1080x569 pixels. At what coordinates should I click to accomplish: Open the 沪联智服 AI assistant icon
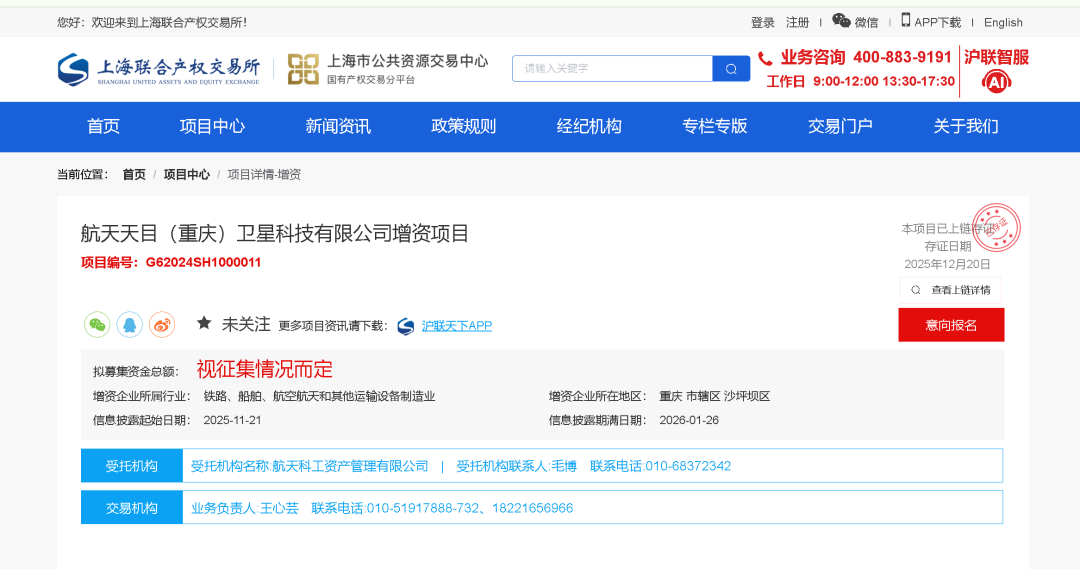pos(996,82)
